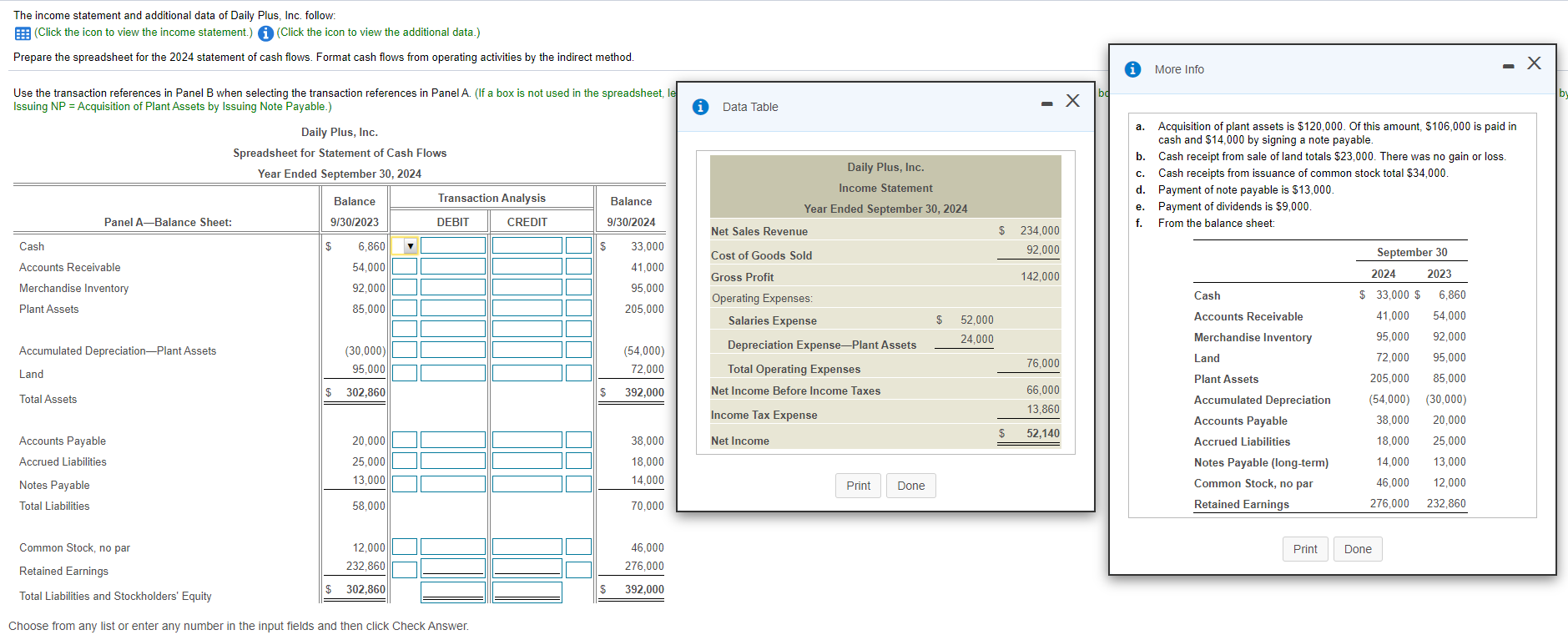Focus Notes Payable debit amount field
Image resolution: width=1568 pixels, height=635 pixels.
(453, 484)
